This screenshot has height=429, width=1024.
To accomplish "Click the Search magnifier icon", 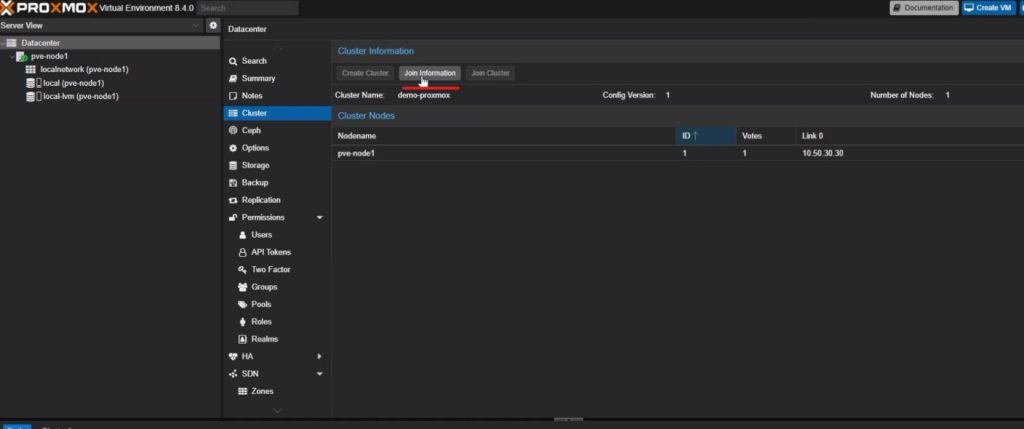I will [233, 61].
